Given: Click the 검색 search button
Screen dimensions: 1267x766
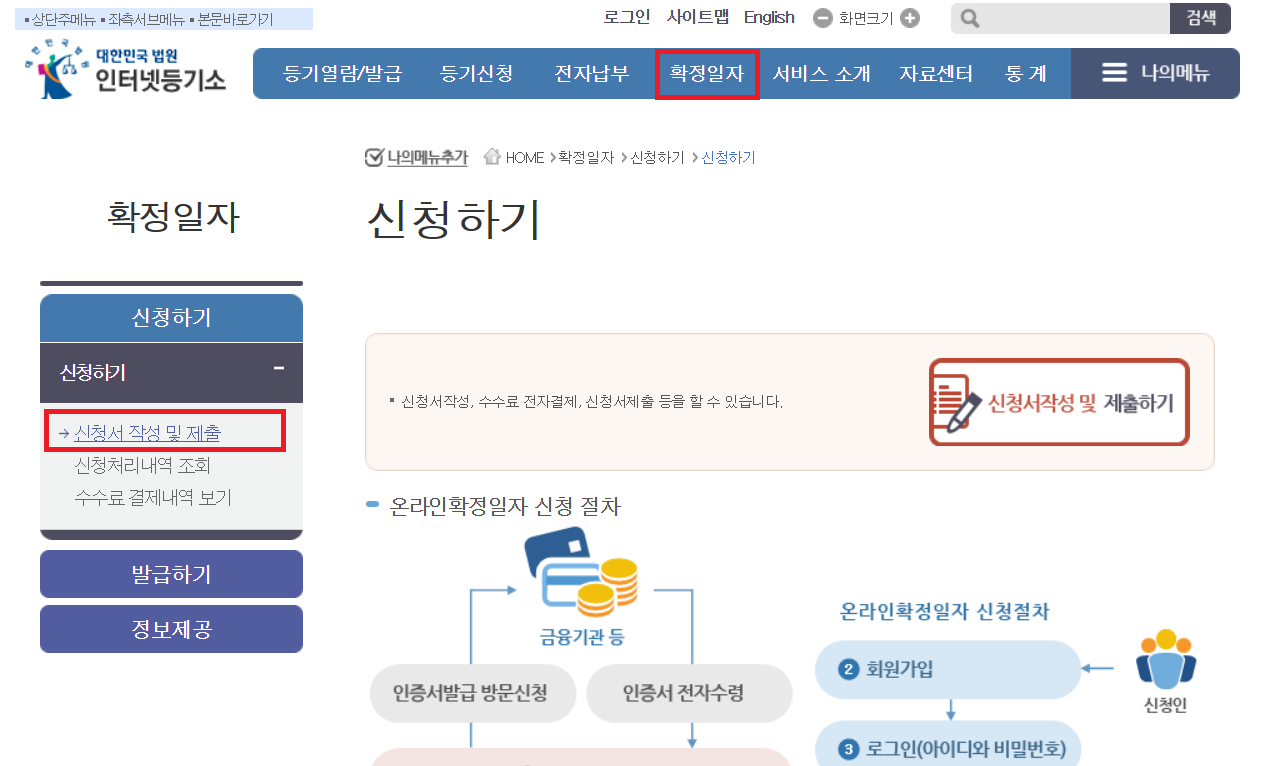Looking at the screenshot, I should 1201,18.
